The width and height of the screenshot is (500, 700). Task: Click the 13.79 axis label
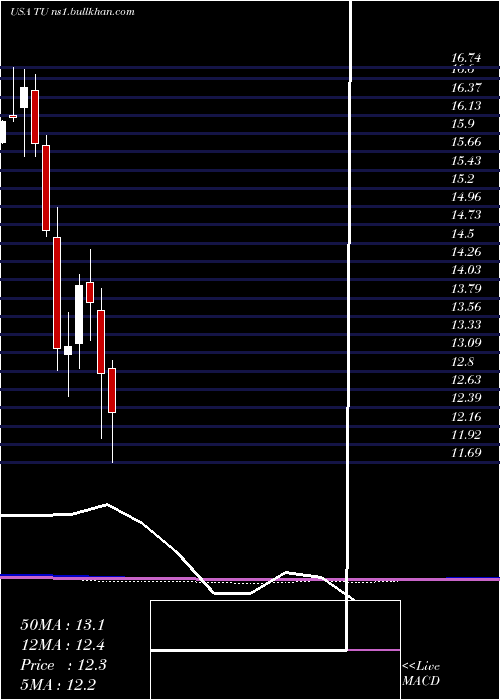pos(466,289)
